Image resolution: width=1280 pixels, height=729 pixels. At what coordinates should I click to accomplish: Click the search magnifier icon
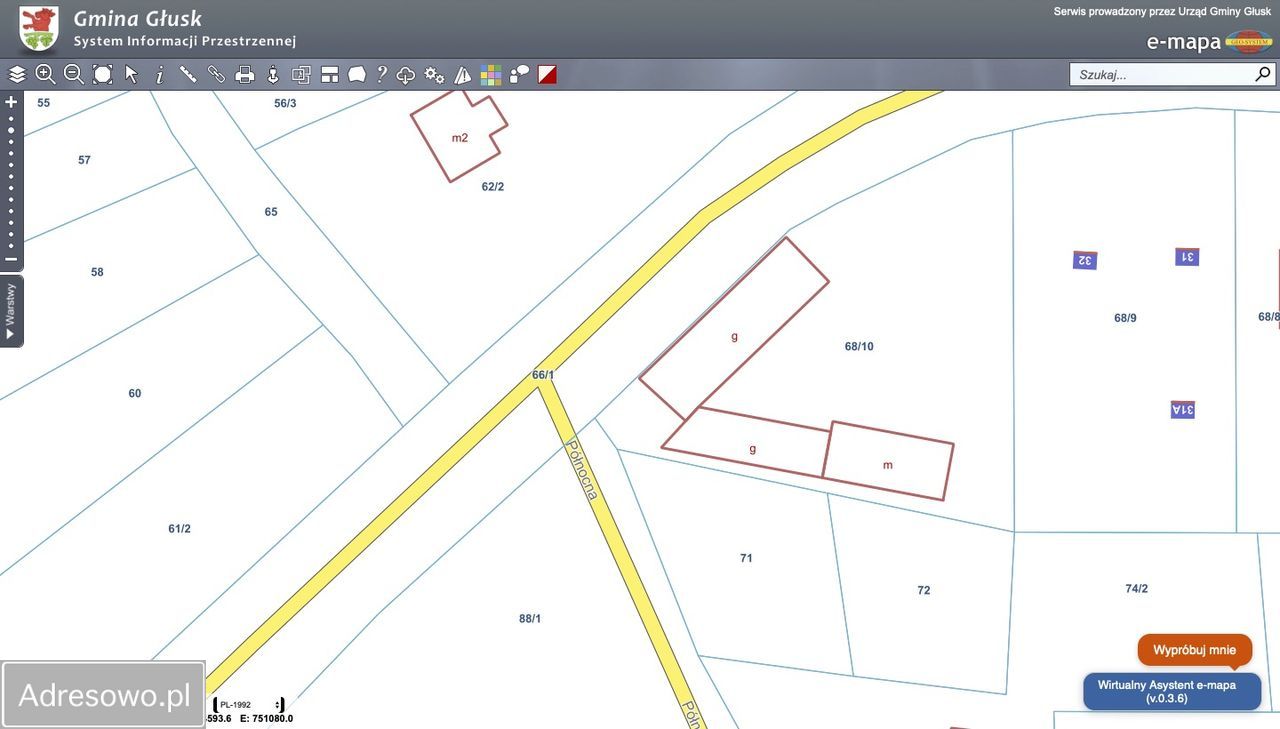click(1263, 74)
